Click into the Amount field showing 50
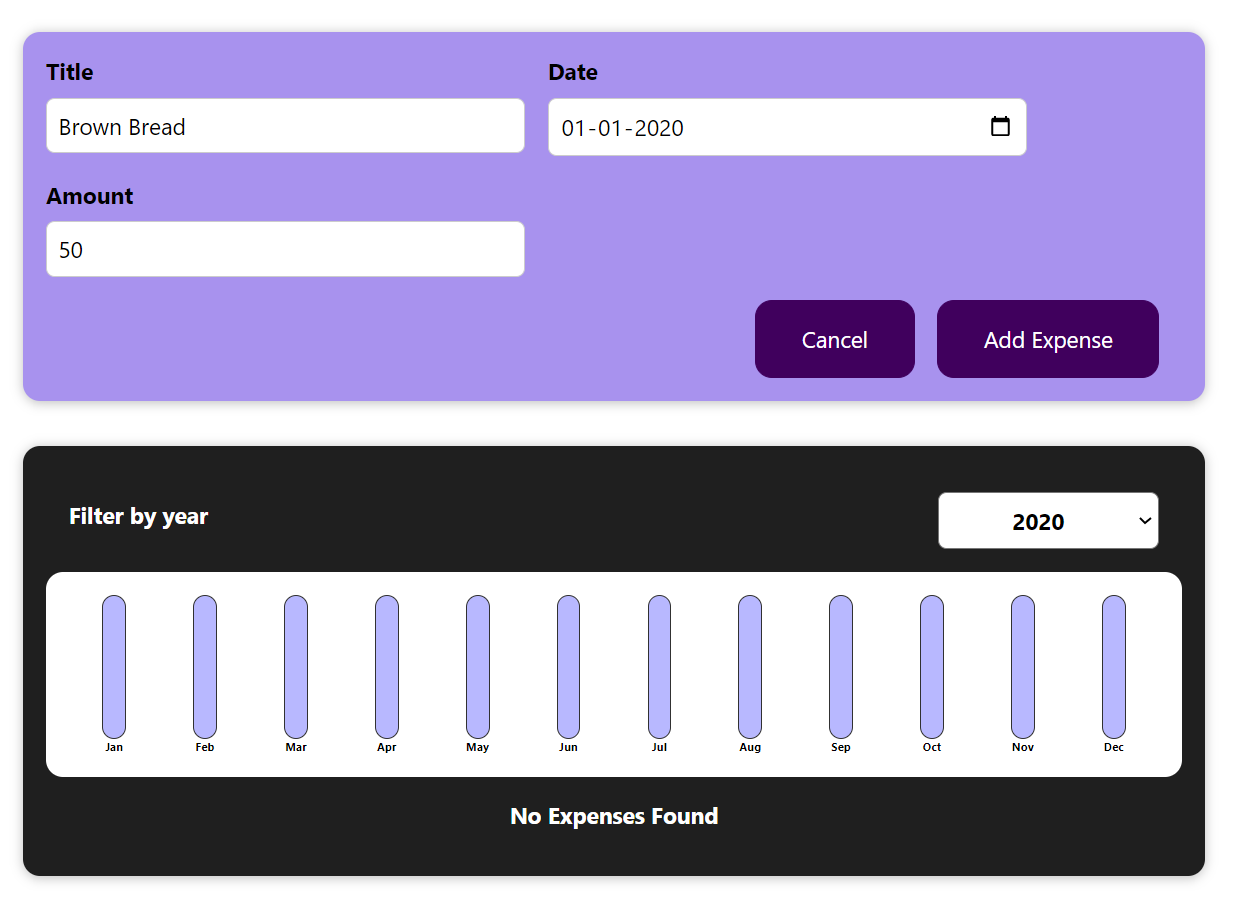 pos(285,249)
